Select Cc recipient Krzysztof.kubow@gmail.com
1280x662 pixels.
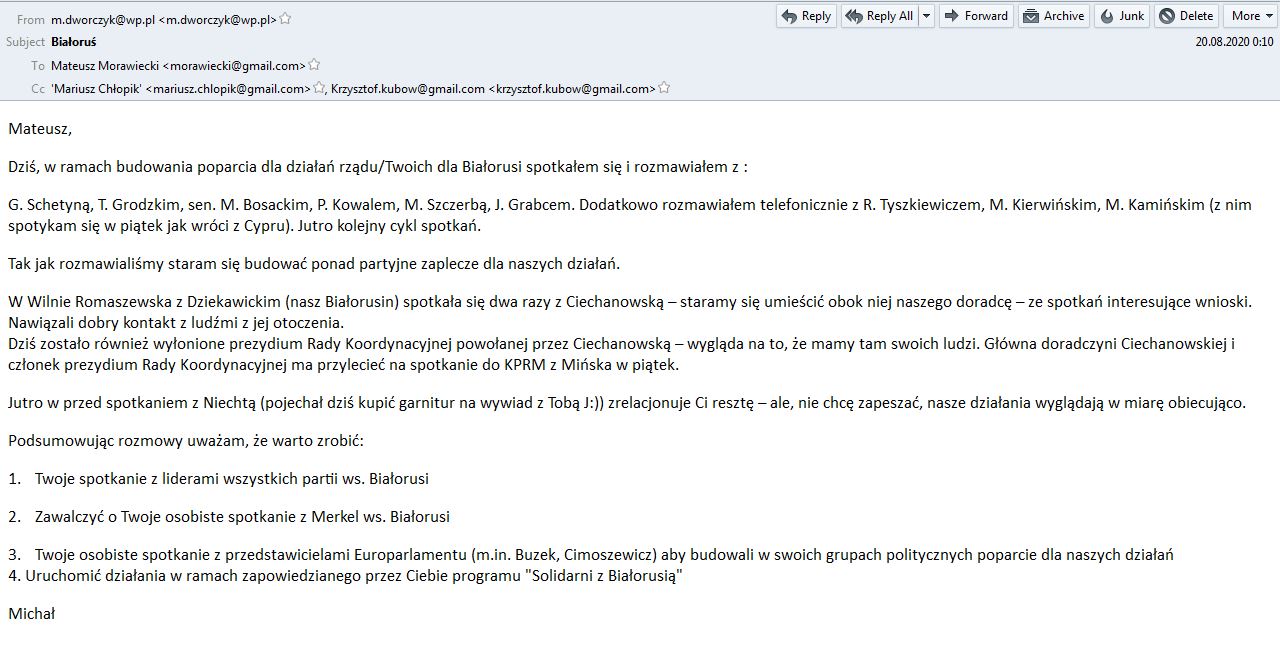(x=493, y=89)
